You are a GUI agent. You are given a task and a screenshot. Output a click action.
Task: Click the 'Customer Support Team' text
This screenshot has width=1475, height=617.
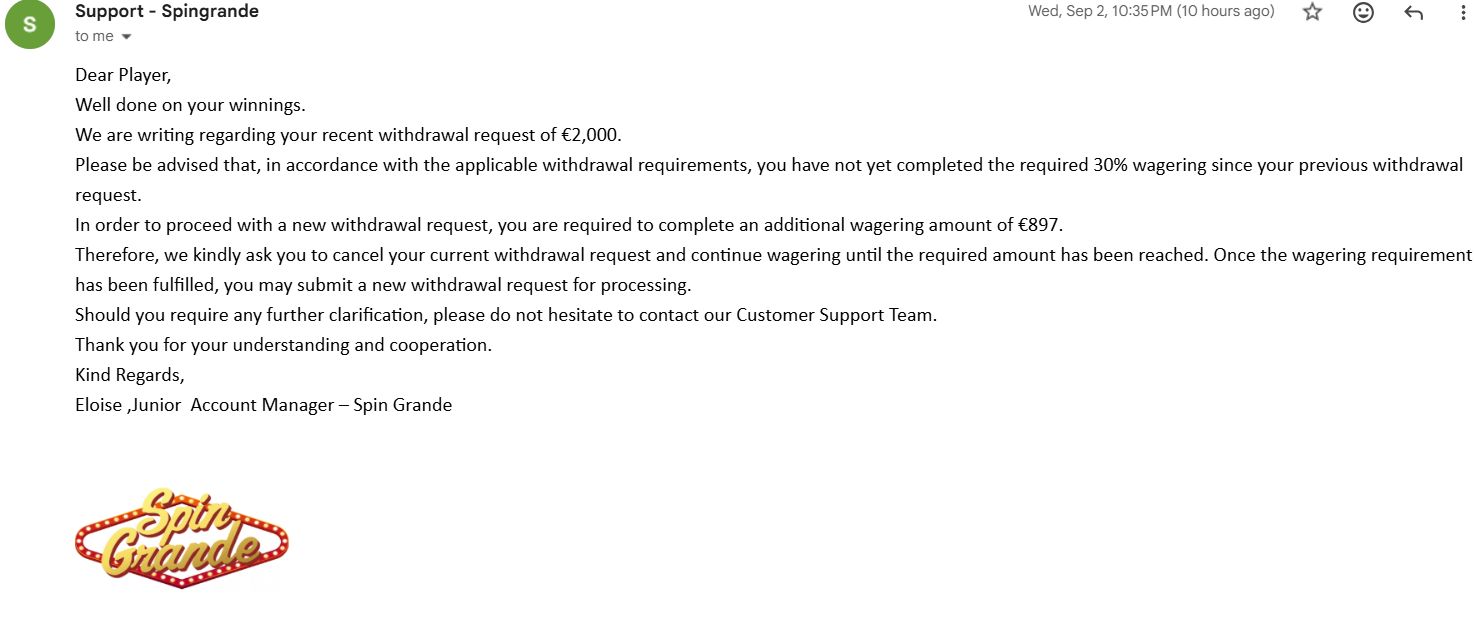pos(835,315)
